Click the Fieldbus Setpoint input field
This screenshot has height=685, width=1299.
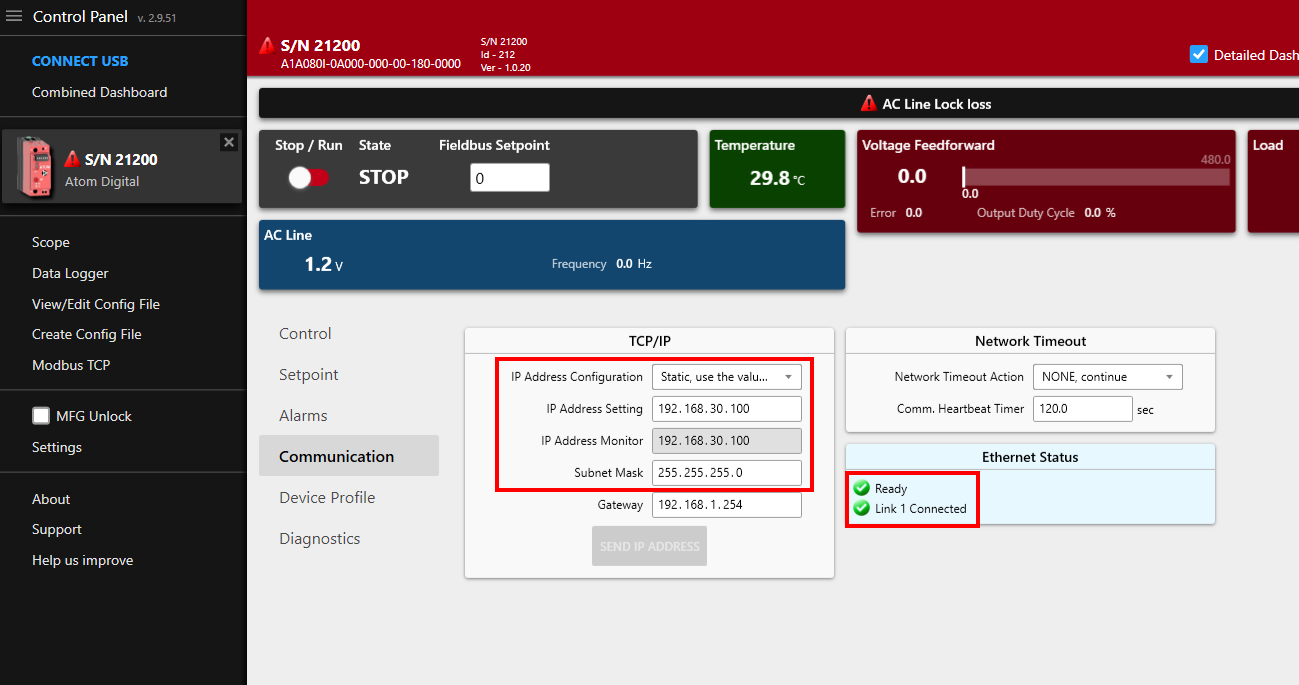coord(509,178)
